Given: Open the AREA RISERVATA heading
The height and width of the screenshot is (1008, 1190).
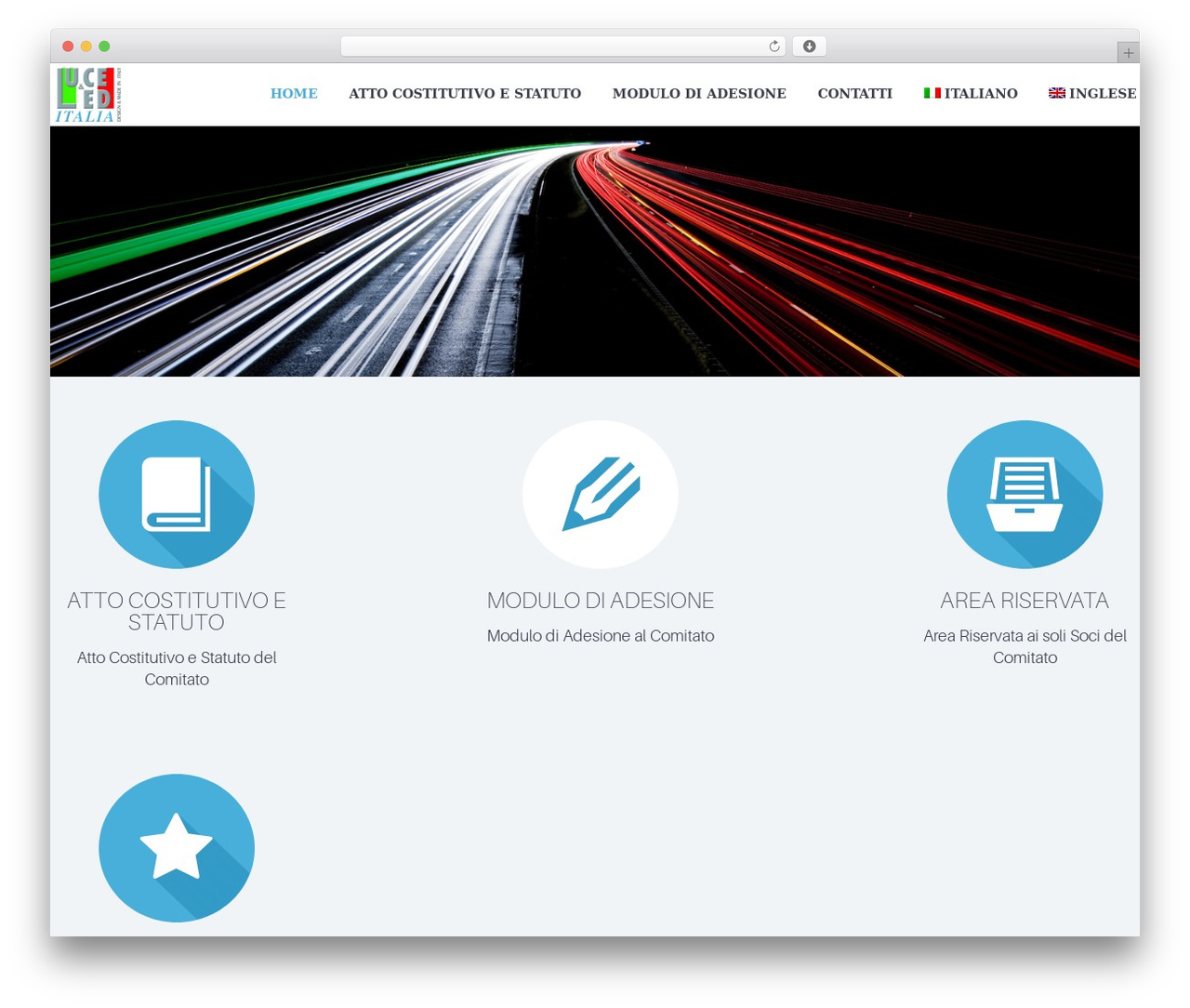Looking at the screenshot, I should (x=1025, y=601).
